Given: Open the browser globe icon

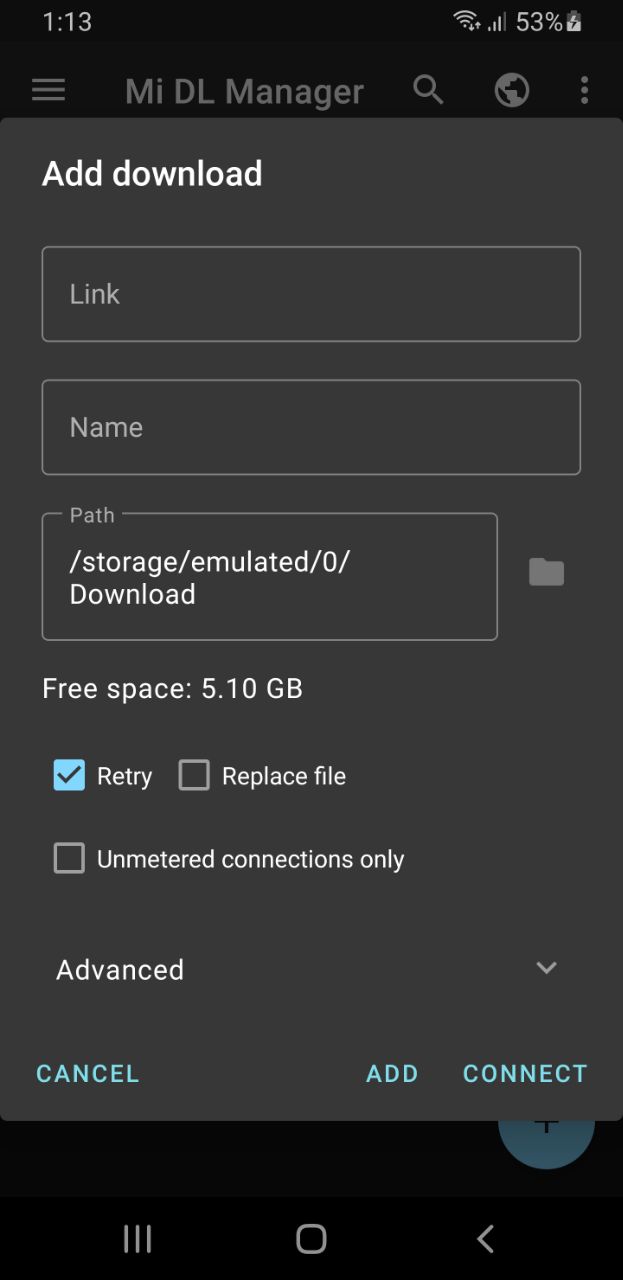Looking at the screenshot, I should (x=511, y=90).
